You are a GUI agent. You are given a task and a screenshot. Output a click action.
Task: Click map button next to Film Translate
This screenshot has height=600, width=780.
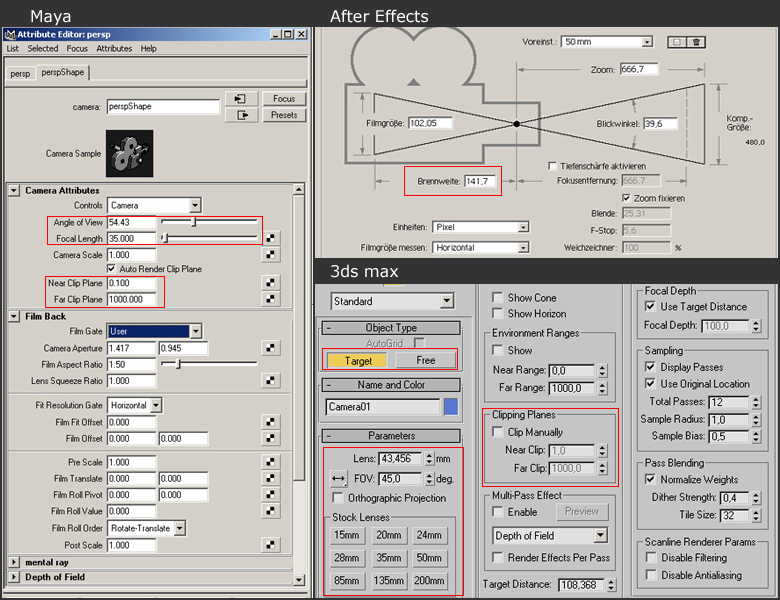coord(271,478)
